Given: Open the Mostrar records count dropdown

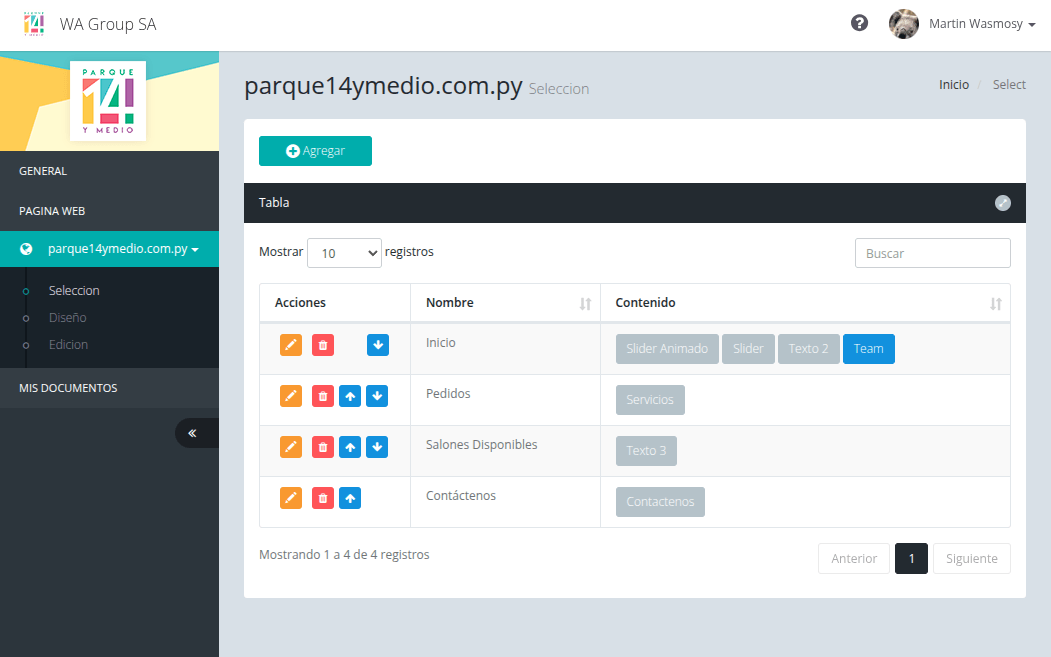Looking at the screenshot, I should [x=345, y=253].
